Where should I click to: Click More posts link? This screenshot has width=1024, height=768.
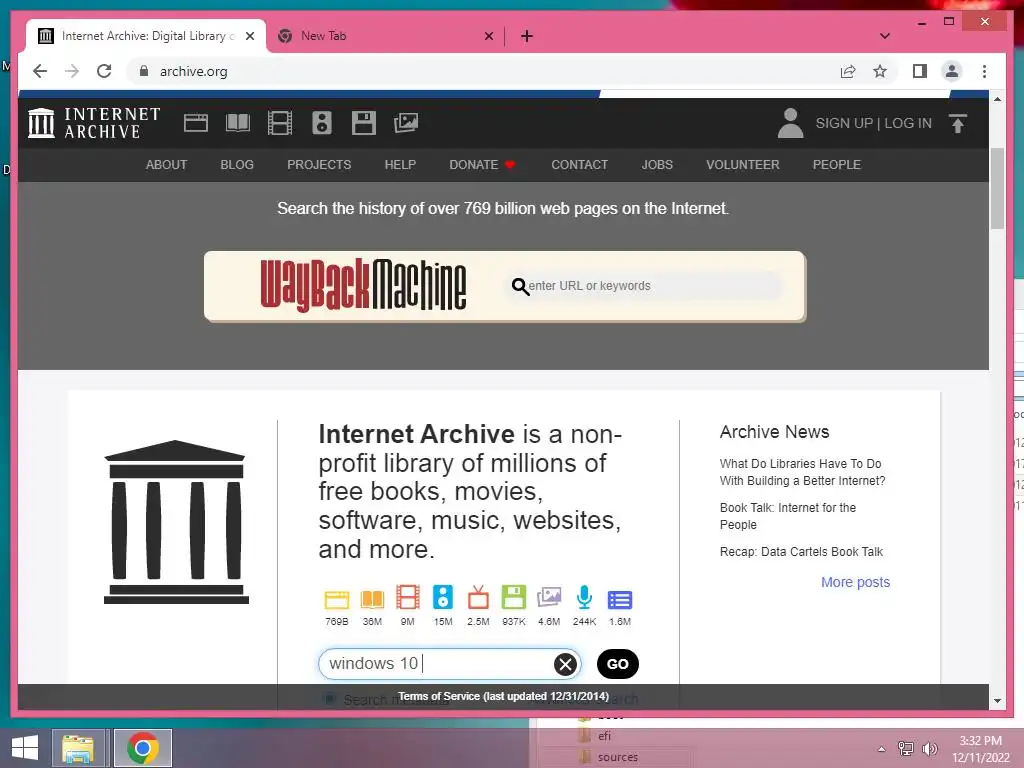[x=856, y=582]
